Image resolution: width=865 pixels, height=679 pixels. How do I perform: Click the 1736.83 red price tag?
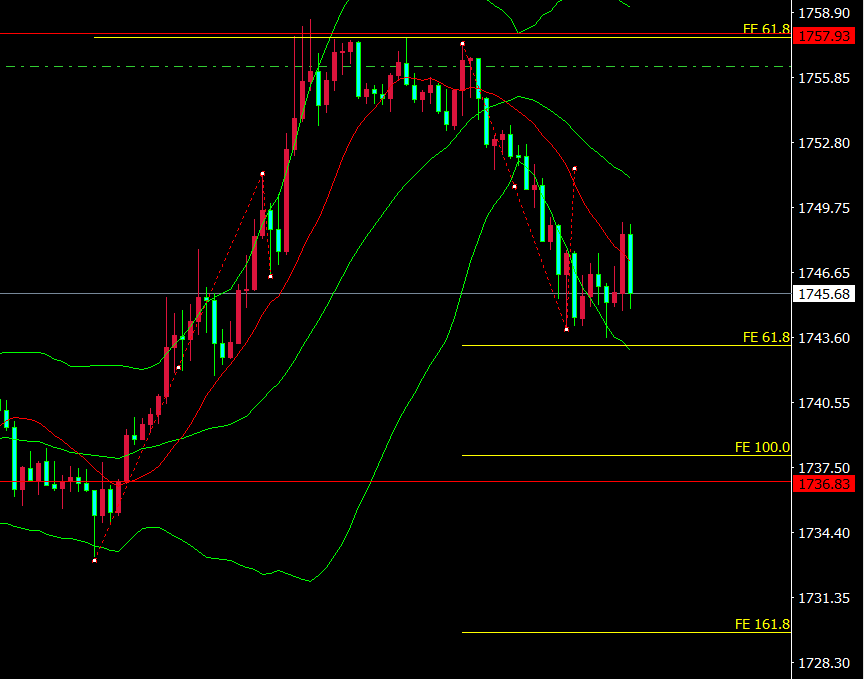[824, 484]
